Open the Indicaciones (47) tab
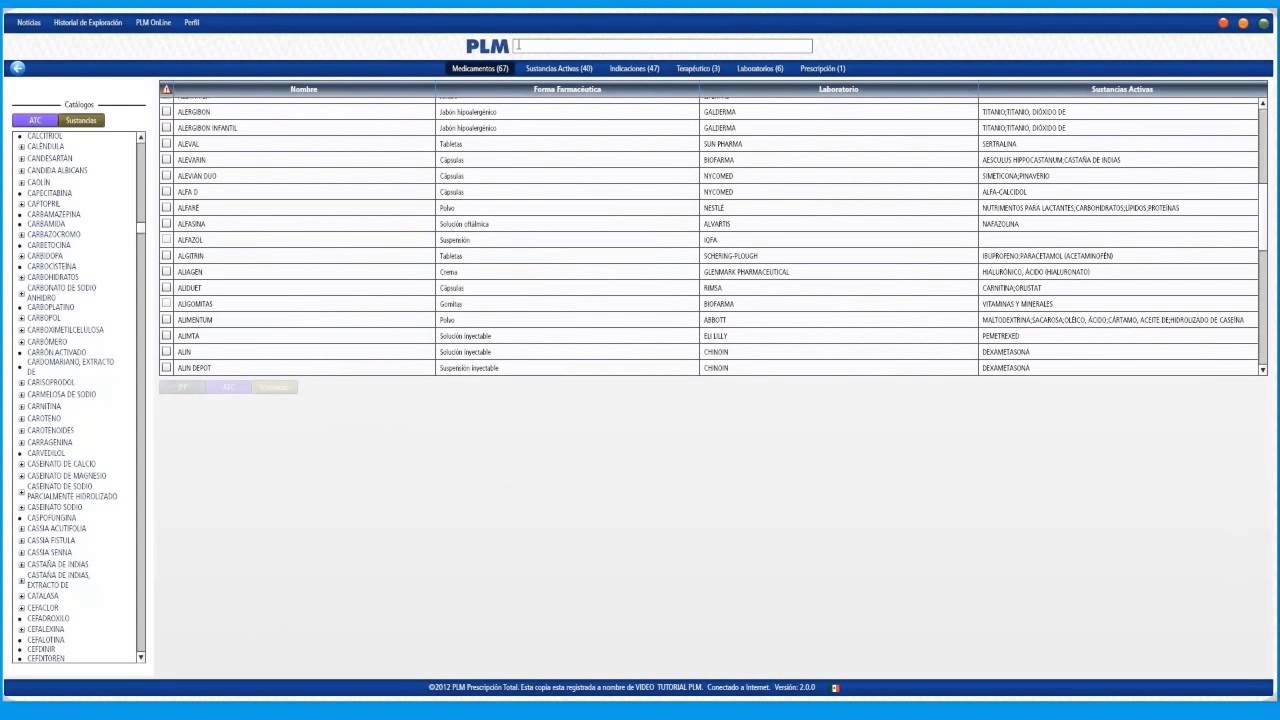Viewport: 1280px width, 720px height. (634, 69)
